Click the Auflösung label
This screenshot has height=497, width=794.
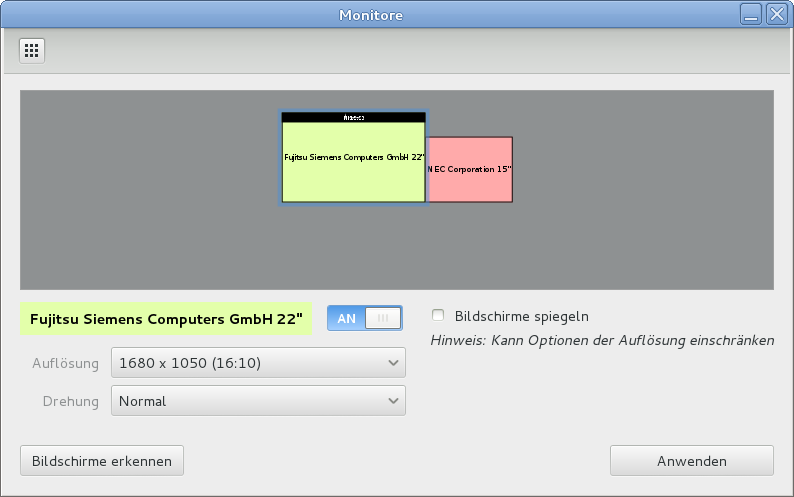(65, 363)
